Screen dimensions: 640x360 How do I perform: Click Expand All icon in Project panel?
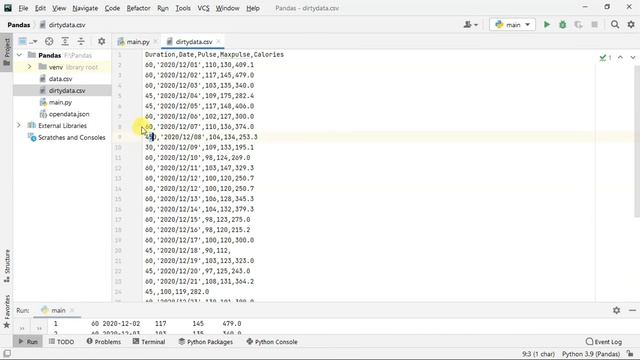[x=65, y=41]
